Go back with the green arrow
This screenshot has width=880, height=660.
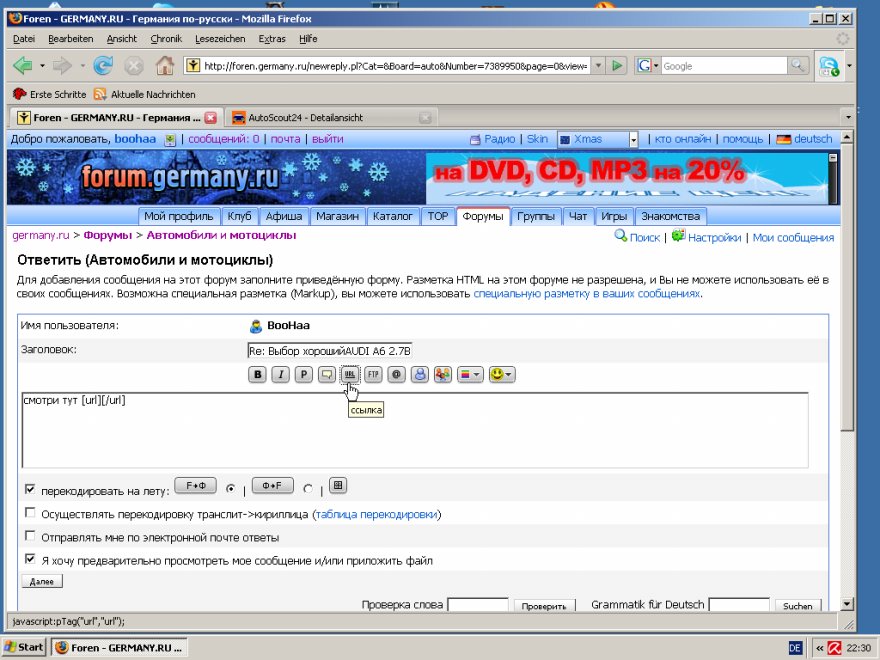[22, 66]
